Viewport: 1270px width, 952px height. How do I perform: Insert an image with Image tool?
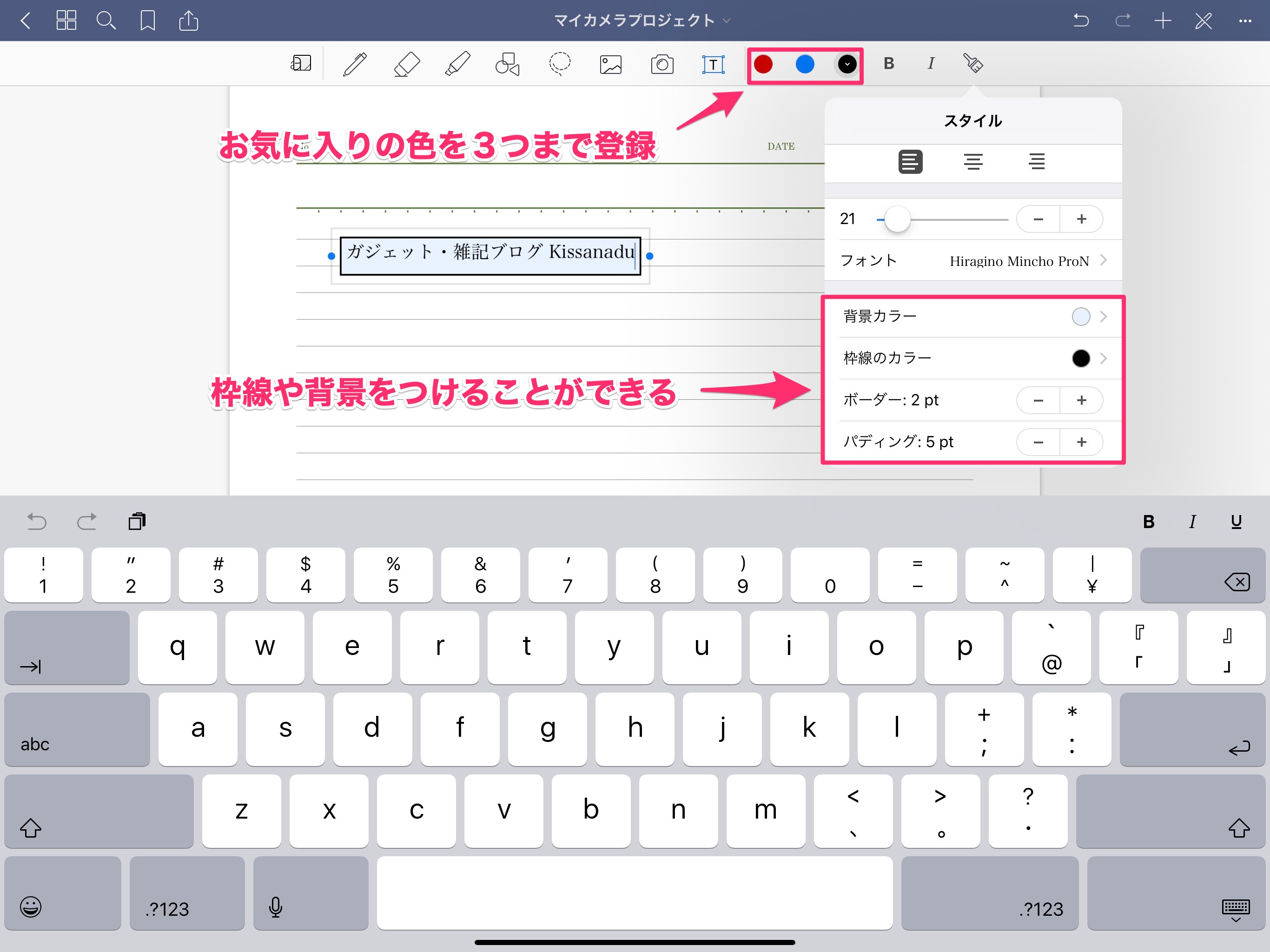[610, 64]
